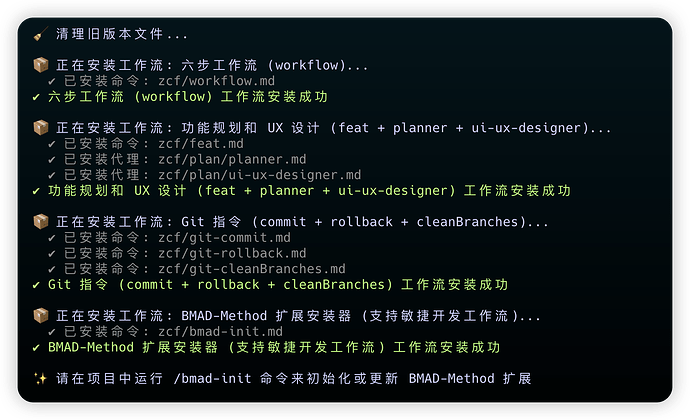Click the gray checkmark beside zcf/plan/planner.md
The image size is (690, 420).
pos(53,159)
